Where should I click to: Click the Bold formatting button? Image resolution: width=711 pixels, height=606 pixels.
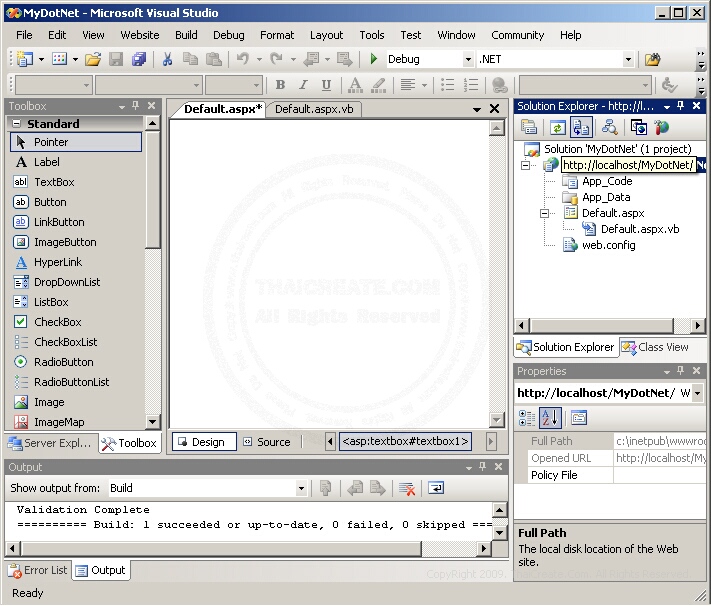point(280,85)
